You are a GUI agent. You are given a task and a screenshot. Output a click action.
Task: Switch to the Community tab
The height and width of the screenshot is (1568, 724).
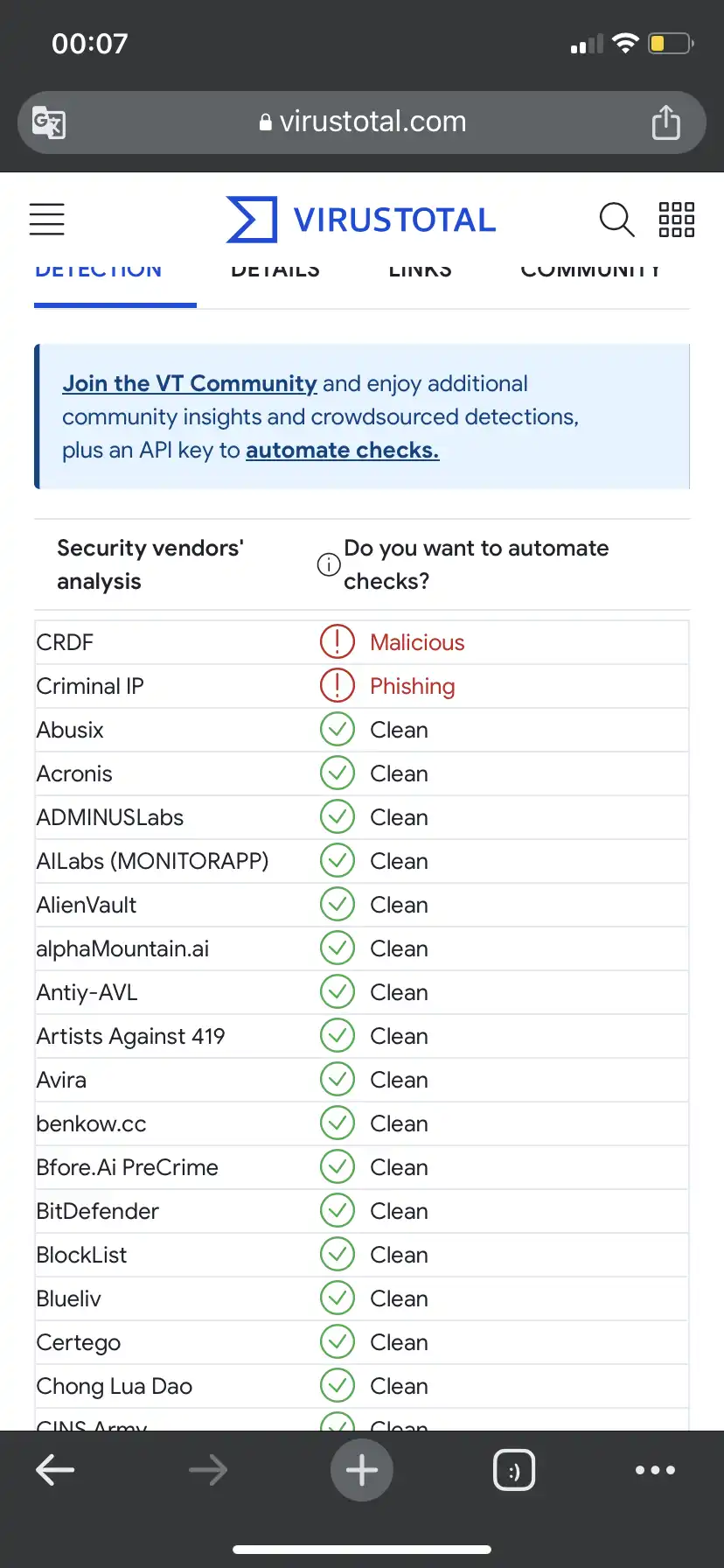590,270
